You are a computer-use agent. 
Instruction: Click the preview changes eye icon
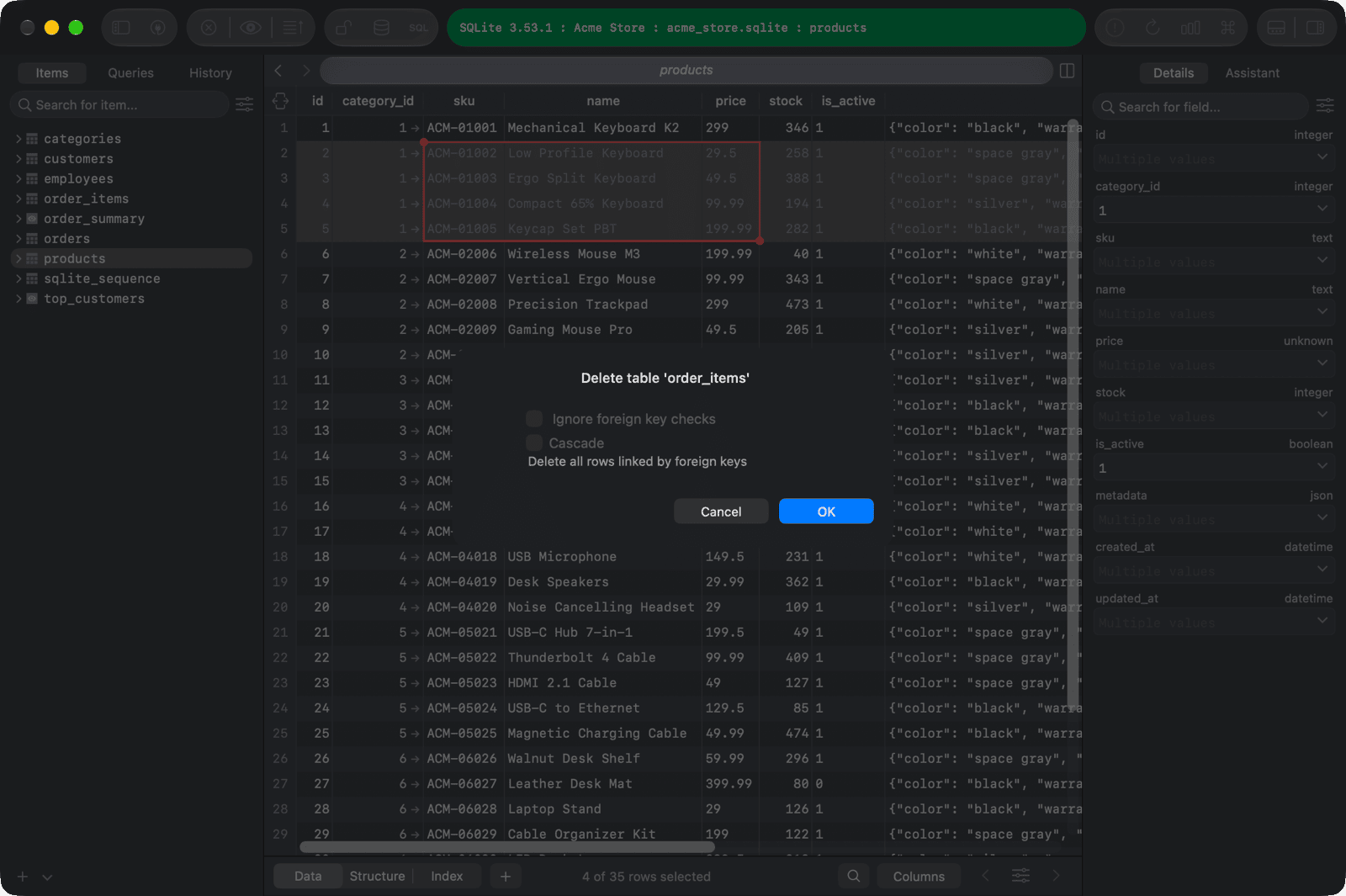pyautogui.click(x=251, y=28)
